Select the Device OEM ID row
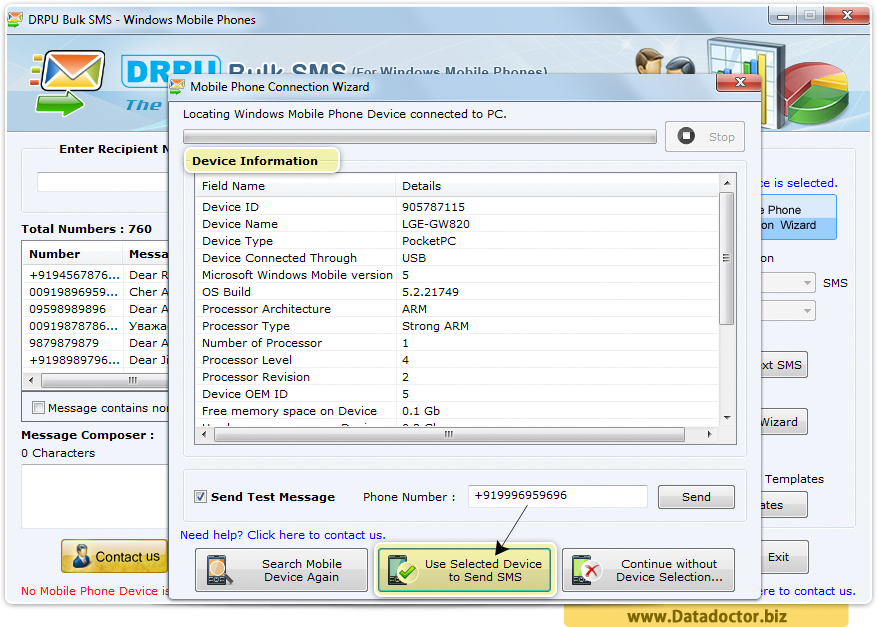This screenshot has width=877, height=627. (457, 394)
